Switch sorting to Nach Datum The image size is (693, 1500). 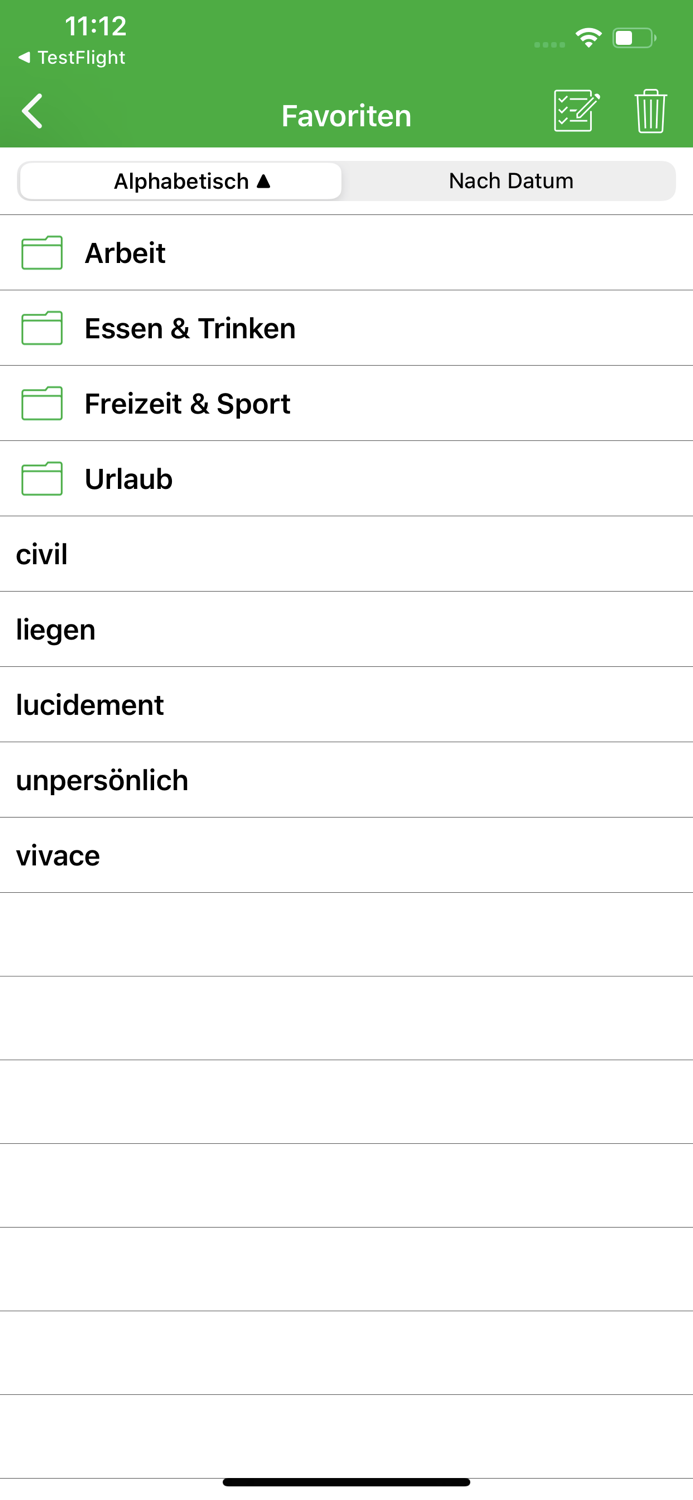tap(510, 181)
